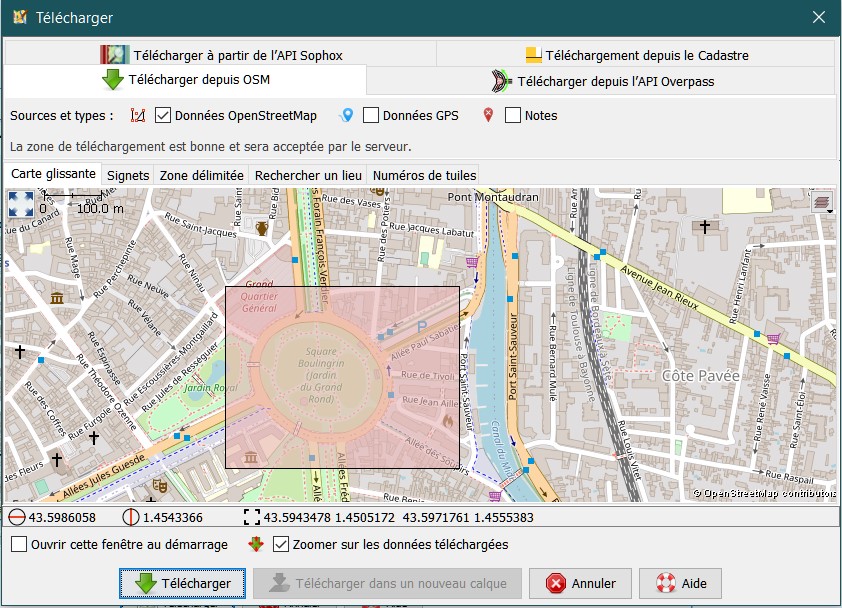This screenshot has height=608, width=842.
Task: Click the Sophox API tab icon
Action: click(114, 55)
